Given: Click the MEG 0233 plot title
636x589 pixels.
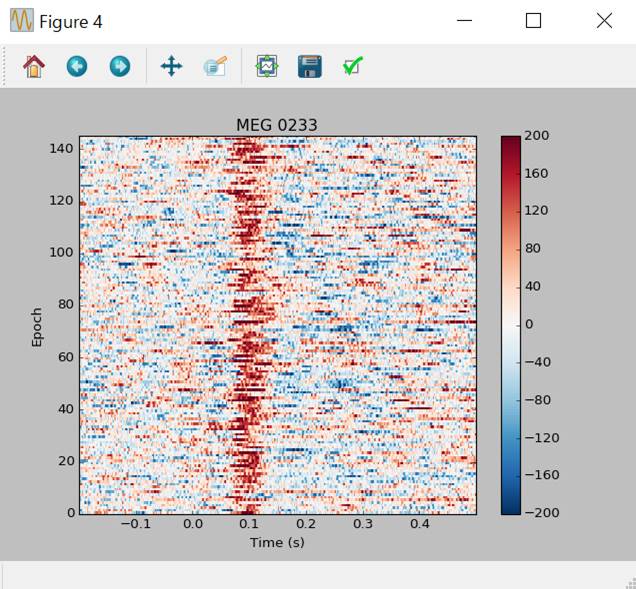Looking at the screenshot, I should (x=276, y=125).
